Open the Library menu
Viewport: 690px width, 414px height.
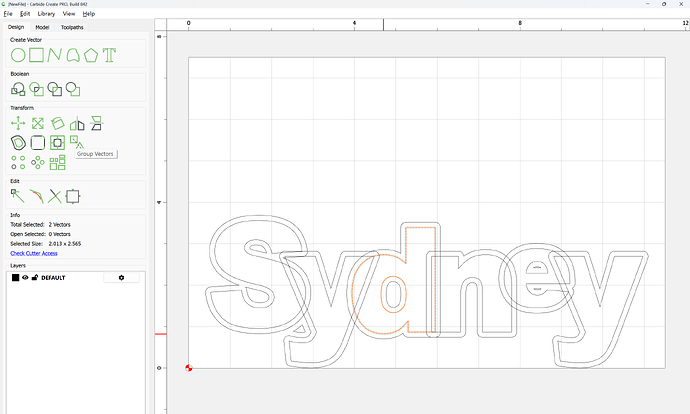tap(46, 14)
